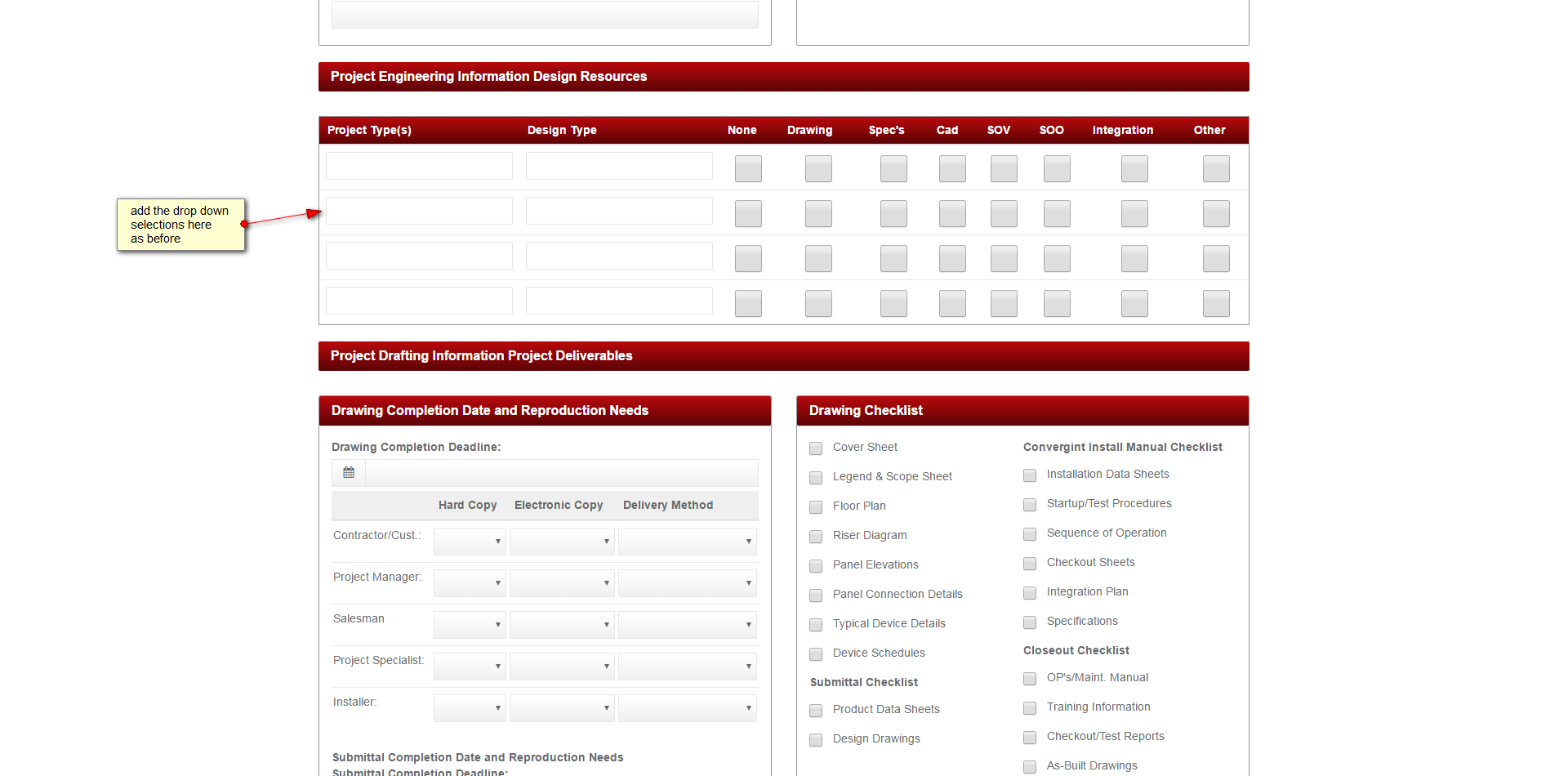1568x776 pixels.
Task: Open Installer Delivery Method dropdown
Action: pos(688,708)
